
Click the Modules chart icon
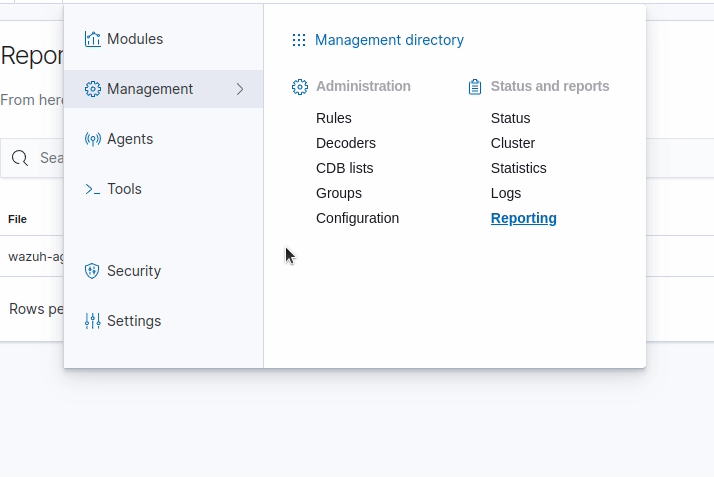click(x=93, y=39)
